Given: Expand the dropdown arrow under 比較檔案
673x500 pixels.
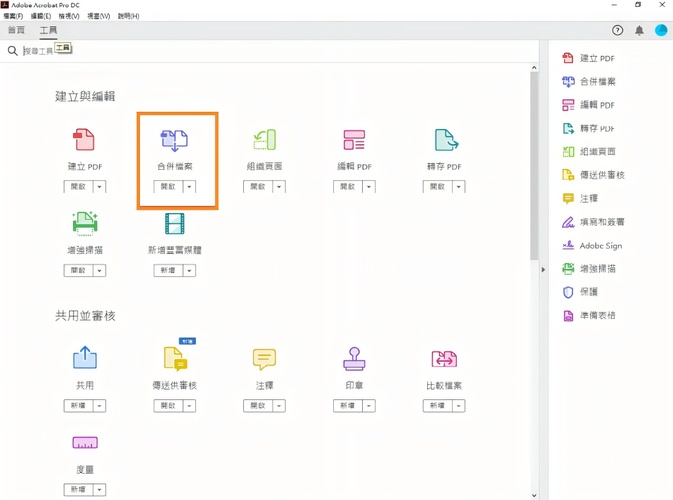Looking at the screenshot, I should point(458,406).
